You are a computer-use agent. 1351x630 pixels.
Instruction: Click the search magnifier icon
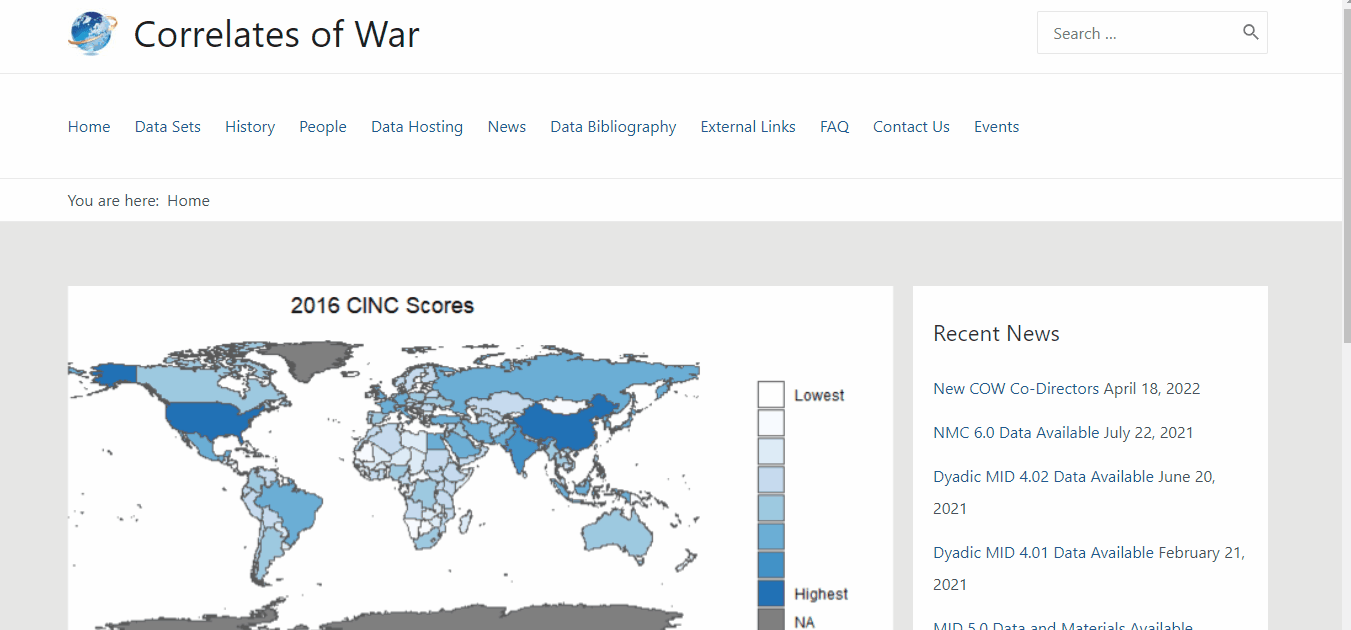tap(1250, 32)
